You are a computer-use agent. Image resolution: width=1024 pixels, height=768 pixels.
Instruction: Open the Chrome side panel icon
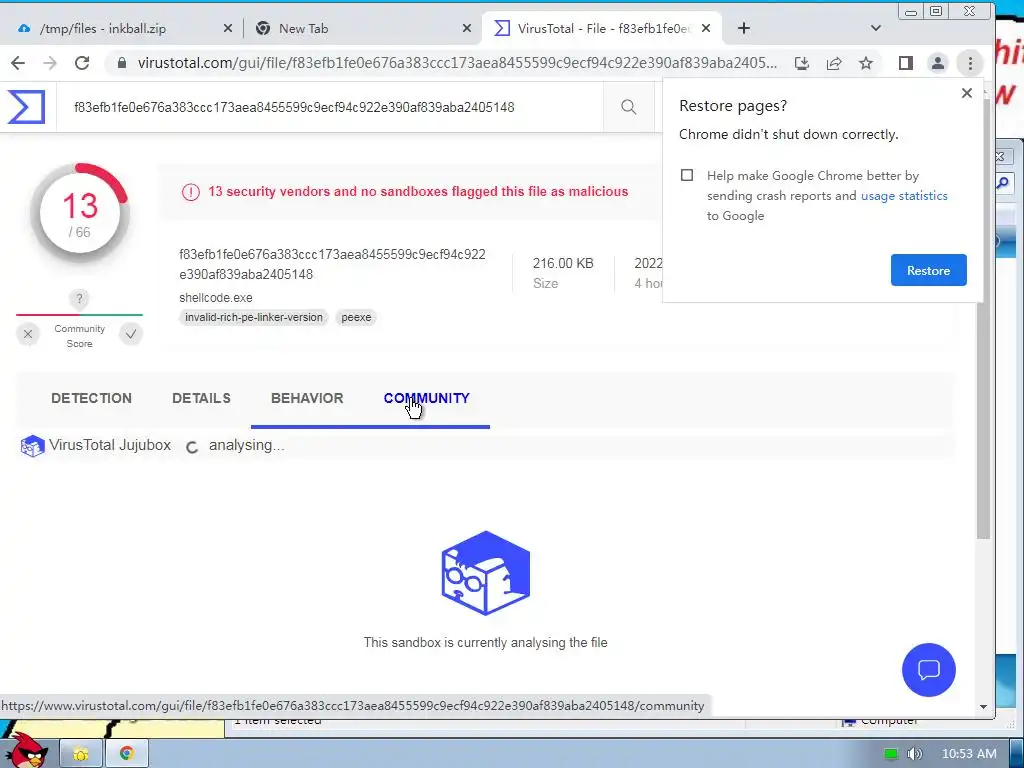click(x=906, y=63)
